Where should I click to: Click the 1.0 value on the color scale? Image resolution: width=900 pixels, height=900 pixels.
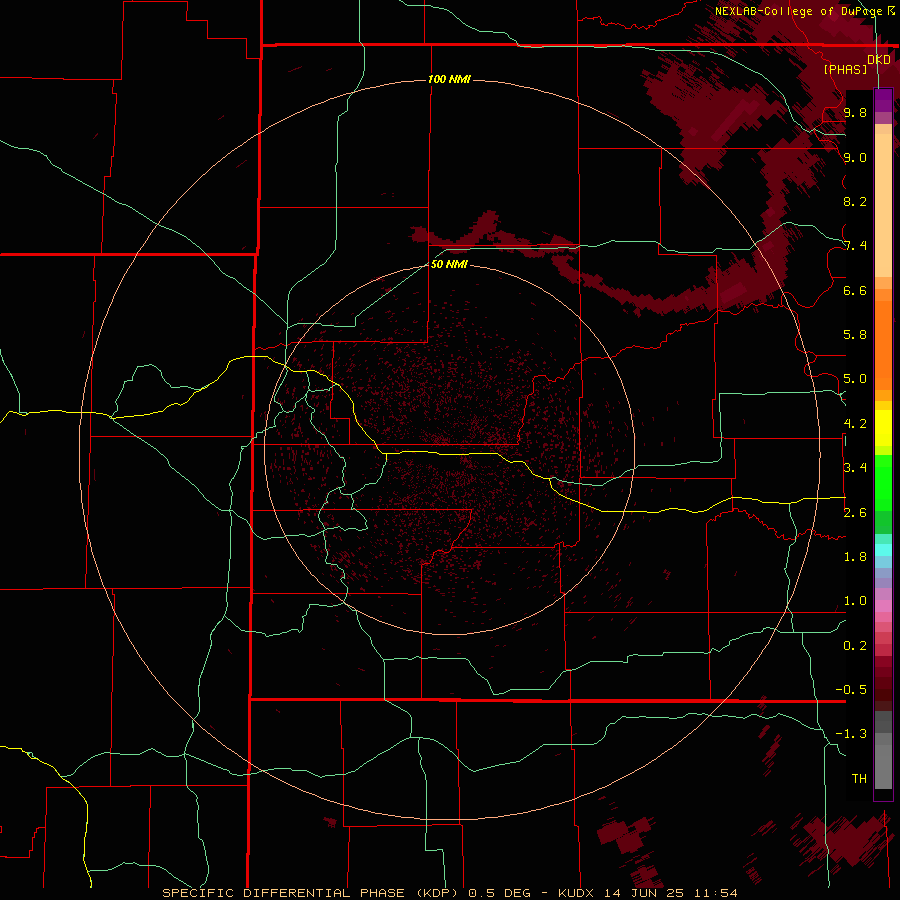tap(855, 601)
